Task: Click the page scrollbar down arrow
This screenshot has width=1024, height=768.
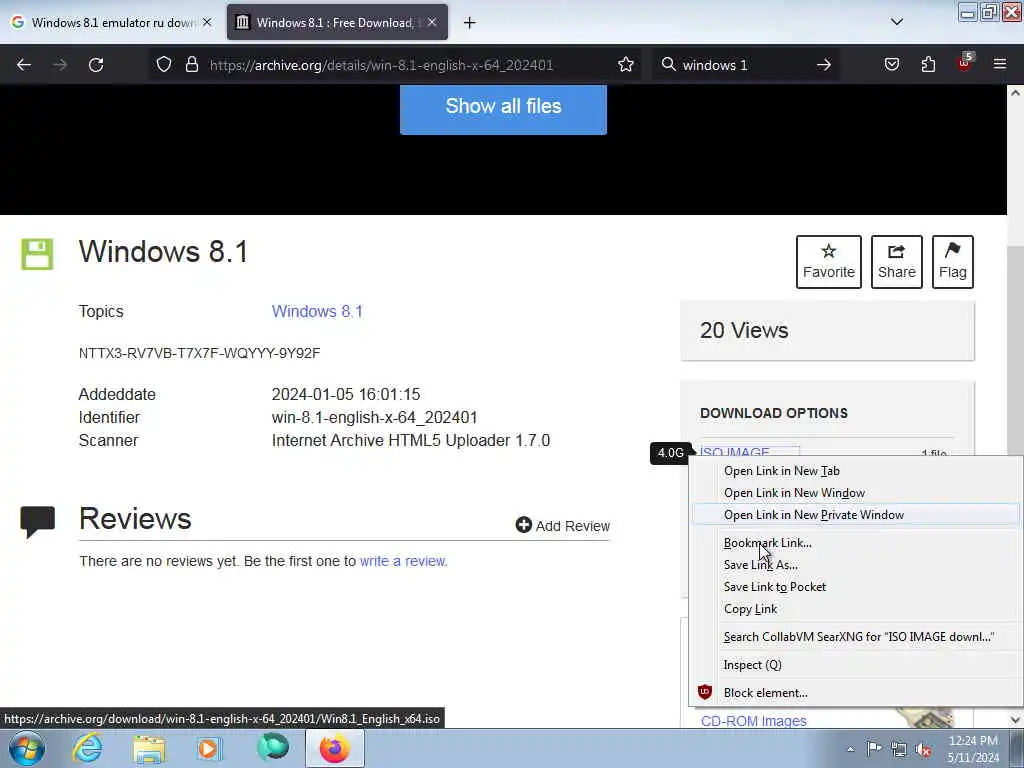Action: [1016, 720]
